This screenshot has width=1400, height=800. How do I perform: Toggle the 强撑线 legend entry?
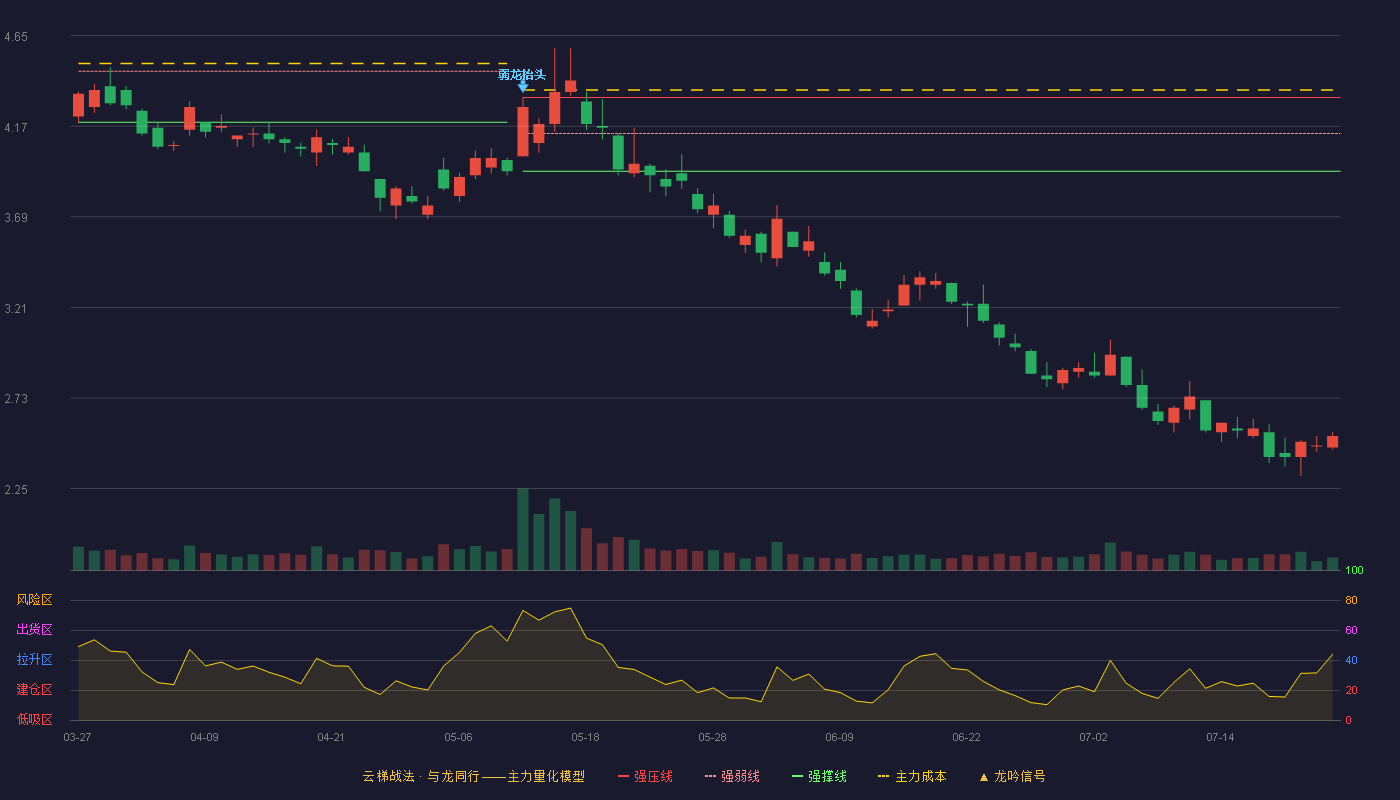click(x=819, y=776)
